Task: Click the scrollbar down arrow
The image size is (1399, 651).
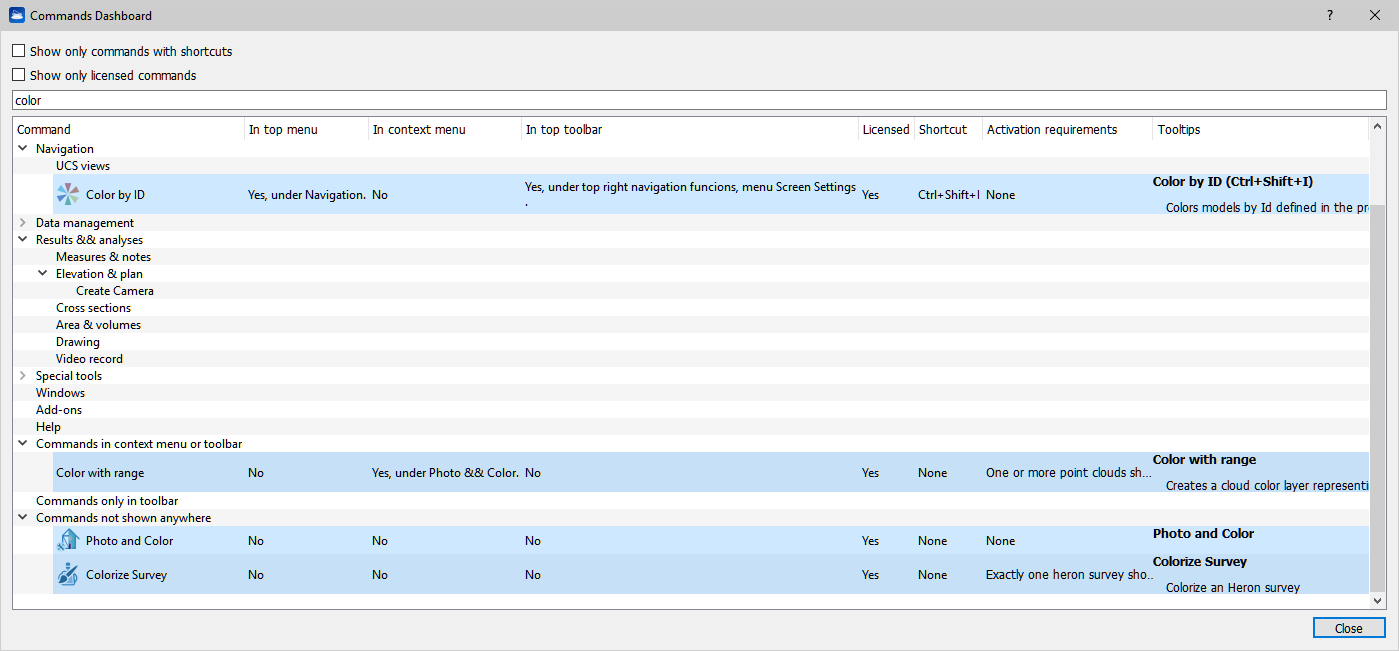Action: click(1377, 601)
